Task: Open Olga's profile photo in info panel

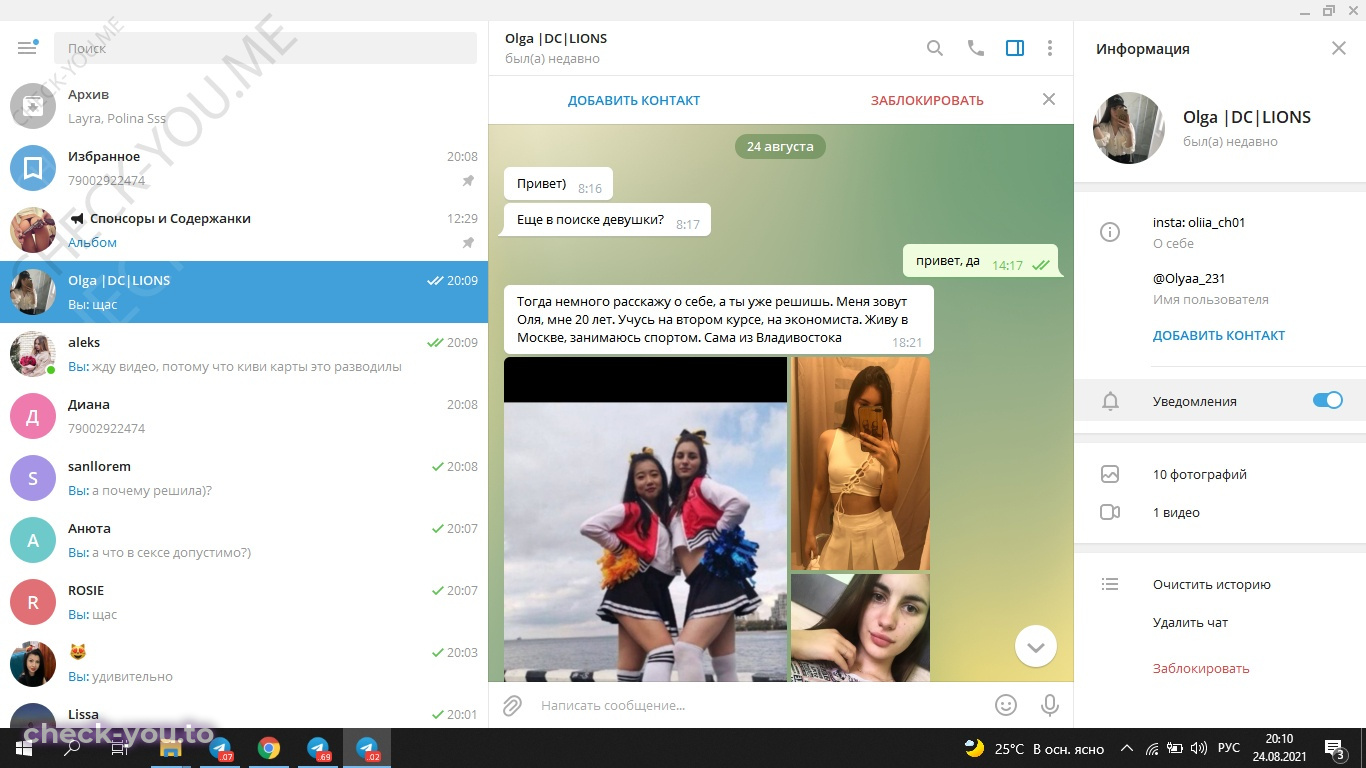Action: click(1129, 128)
